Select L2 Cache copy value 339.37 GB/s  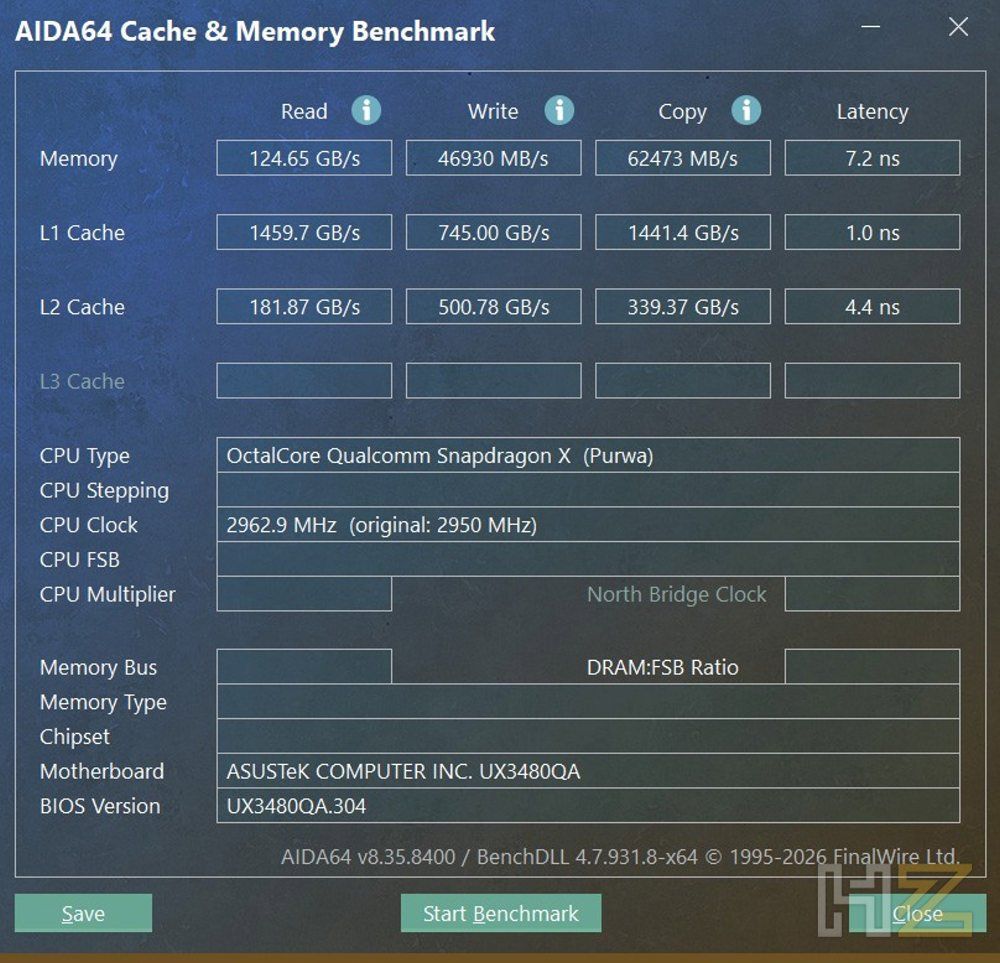pyautogui.click(x=683, y=307)
